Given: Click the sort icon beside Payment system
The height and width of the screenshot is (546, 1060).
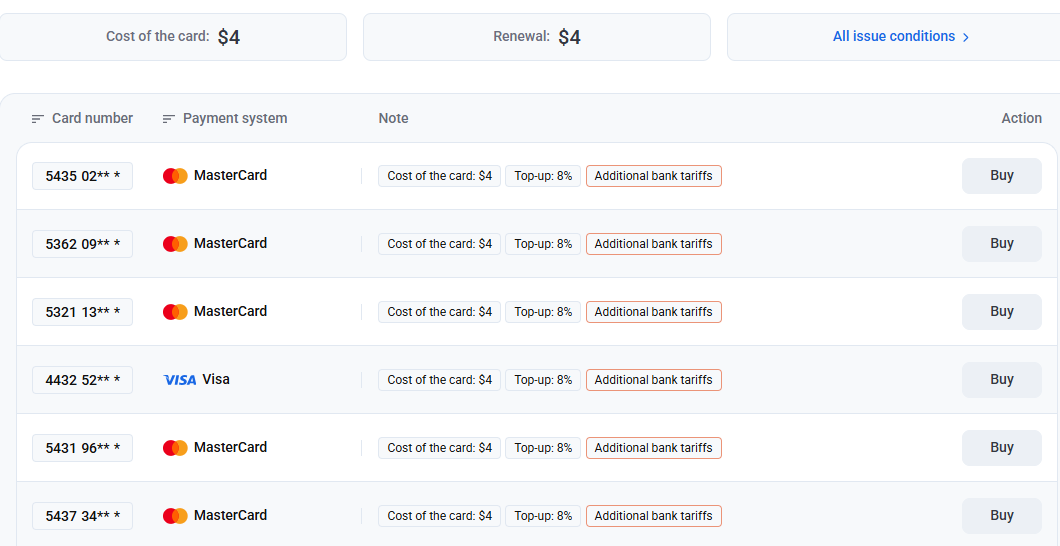Looking at the screenshot, I should pyautogui.click(x=169, y=119).
